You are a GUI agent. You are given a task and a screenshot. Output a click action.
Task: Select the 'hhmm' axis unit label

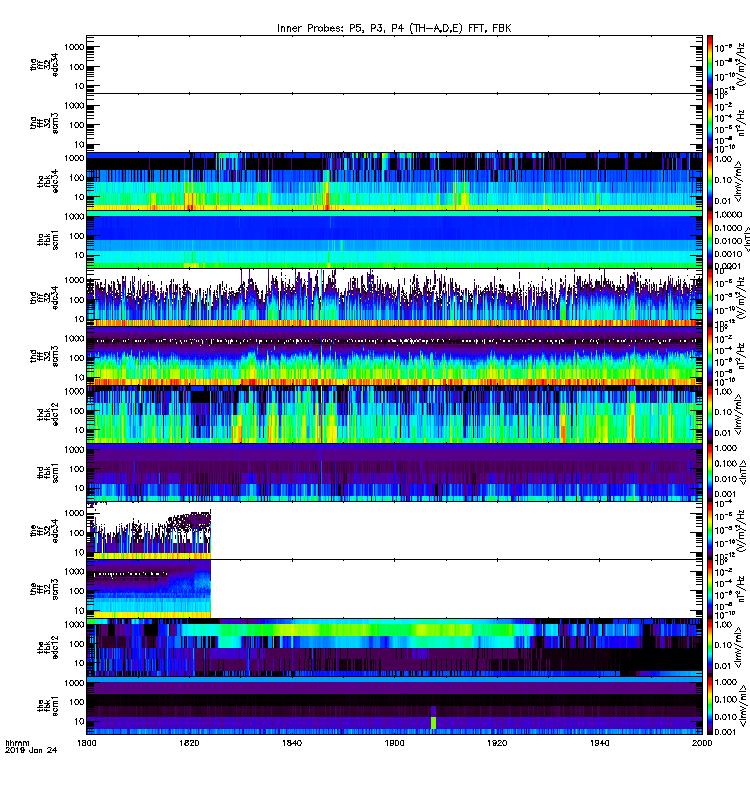click(17, 743)
